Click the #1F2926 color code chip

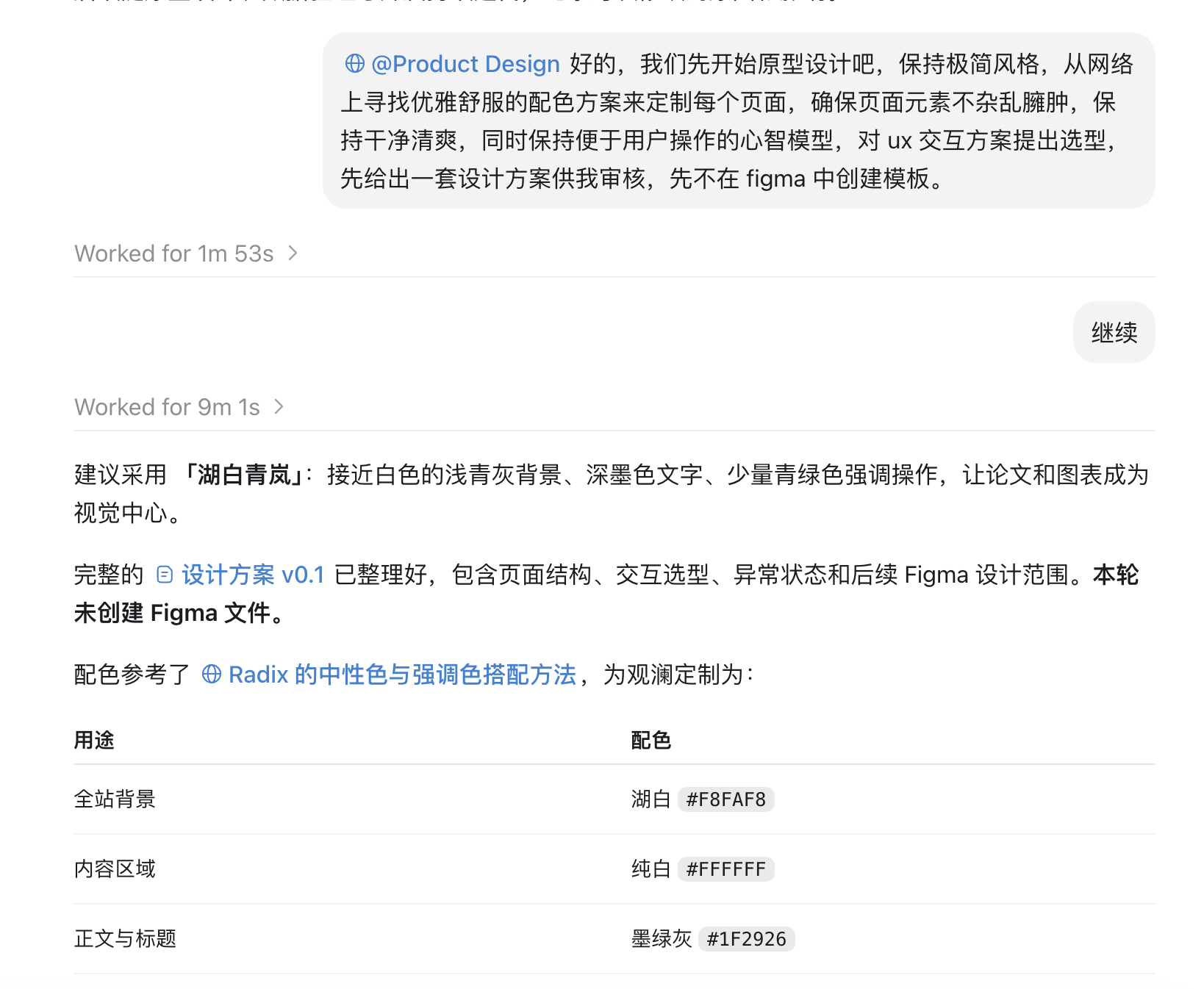click(x=746, y=939)
